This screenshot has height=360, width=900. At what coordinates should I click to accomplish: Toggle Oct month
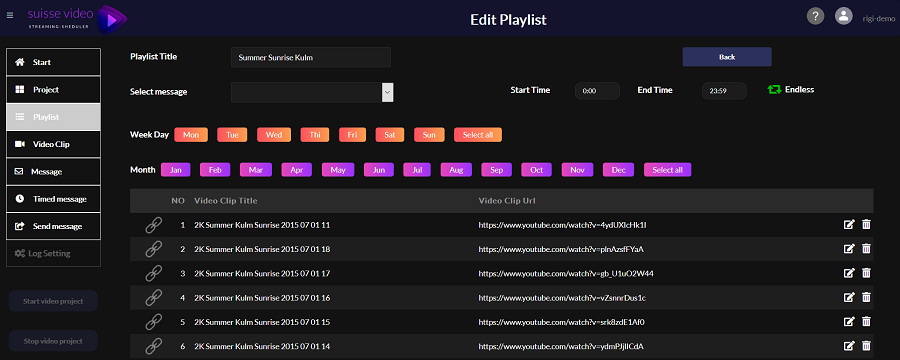(537, 170)
